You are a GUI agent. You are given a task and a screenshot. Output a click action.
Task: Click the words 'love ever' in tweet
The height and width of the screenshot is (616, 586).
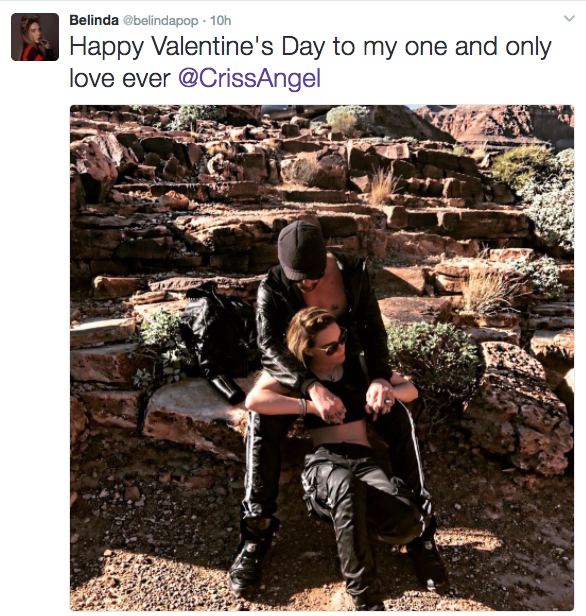click(x=120, y=78)
